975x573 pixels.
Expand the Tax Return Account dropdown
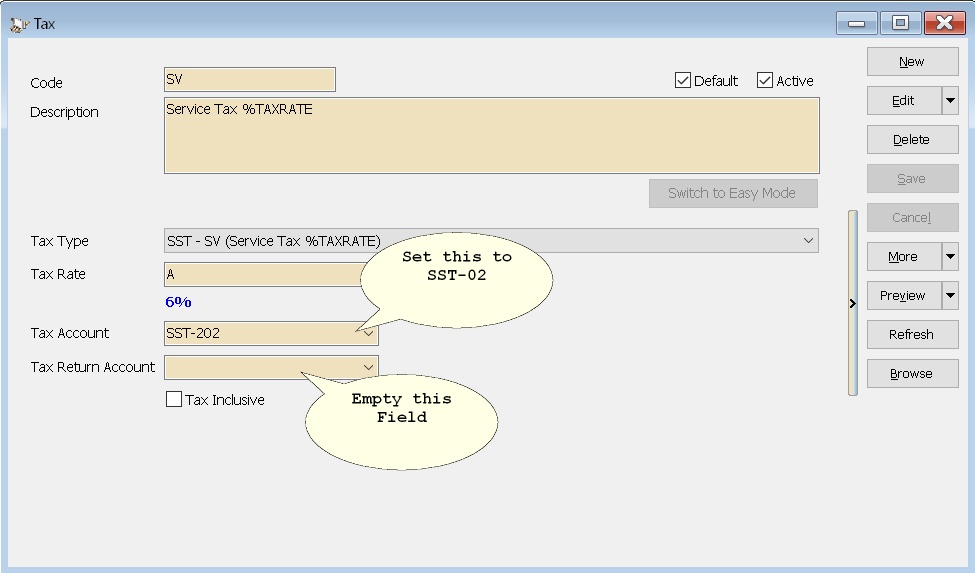pyautogui.click(x=368, y=367)
